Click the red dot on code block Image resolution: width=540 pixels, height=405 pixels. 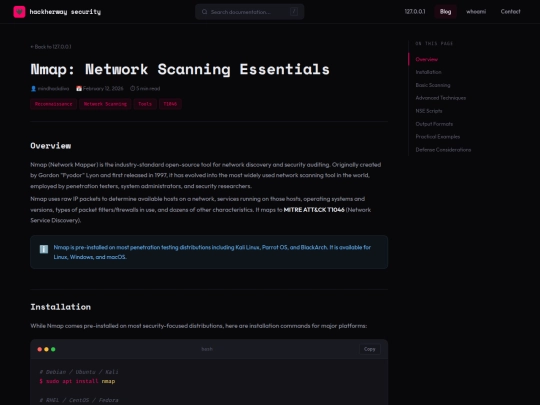pos(40,349)
